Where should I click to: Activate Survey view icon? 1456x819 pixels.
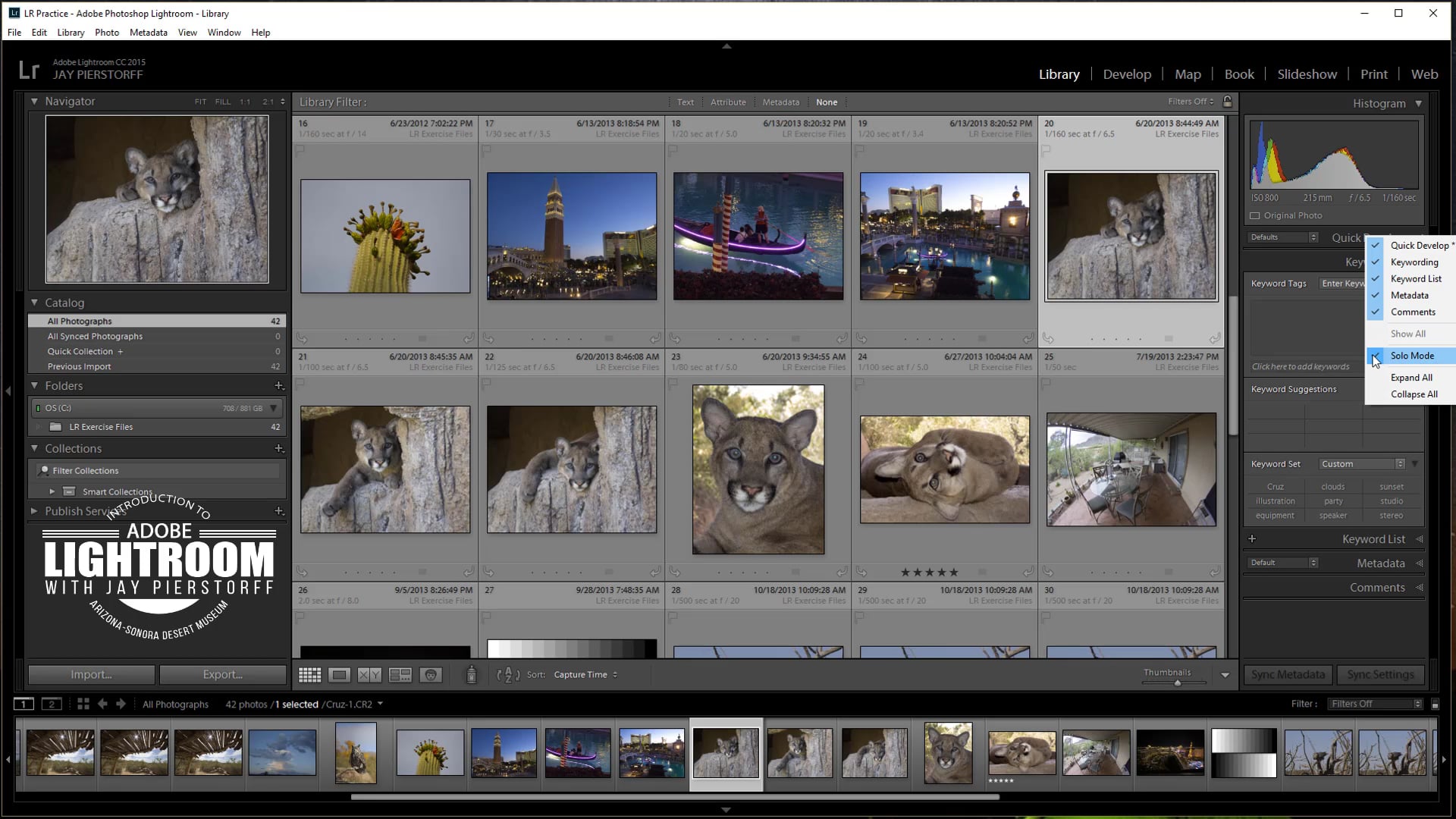400,674
